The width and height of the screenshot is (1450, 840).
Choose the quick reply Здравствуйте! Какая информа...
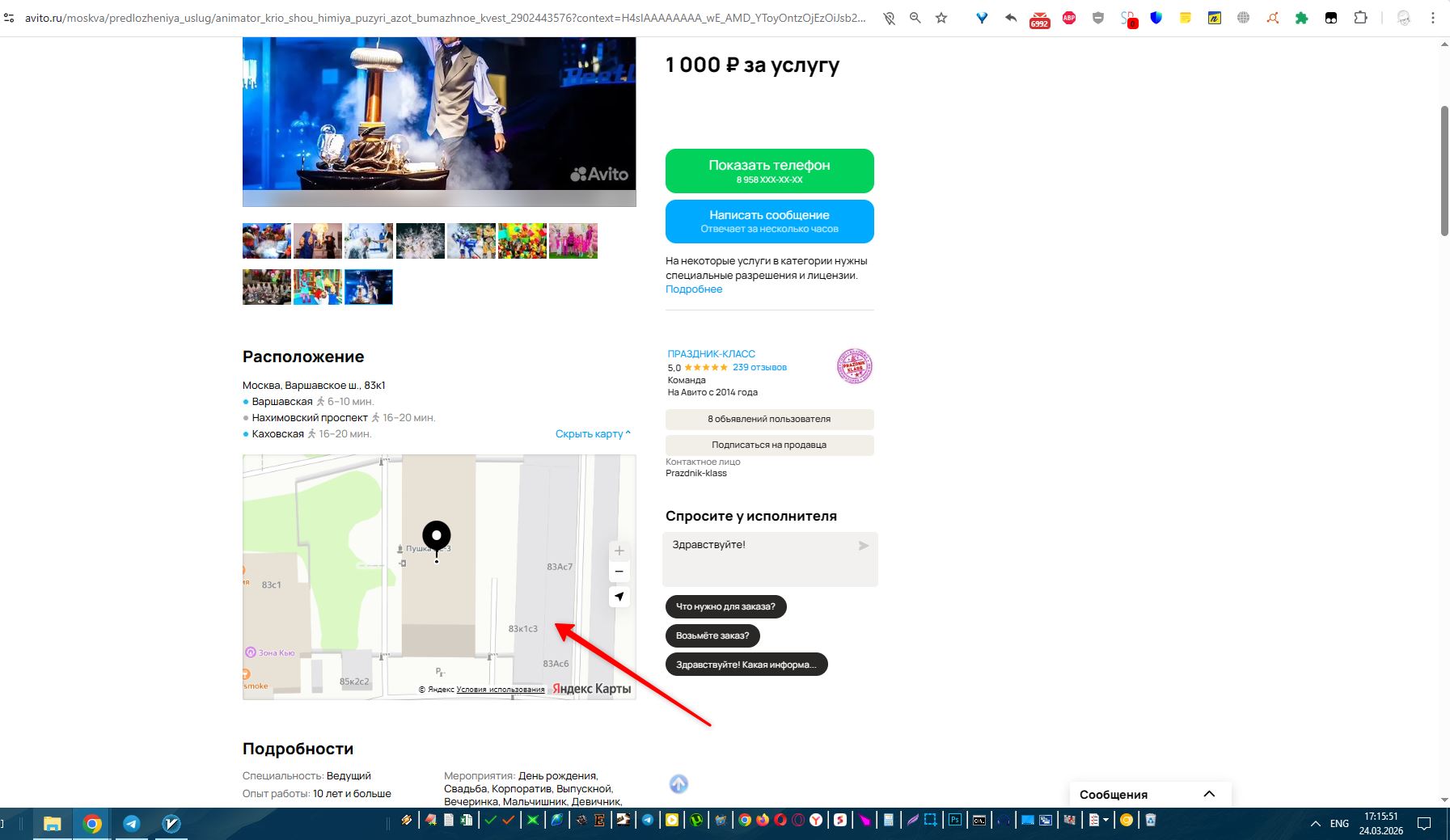coord(746,665)
